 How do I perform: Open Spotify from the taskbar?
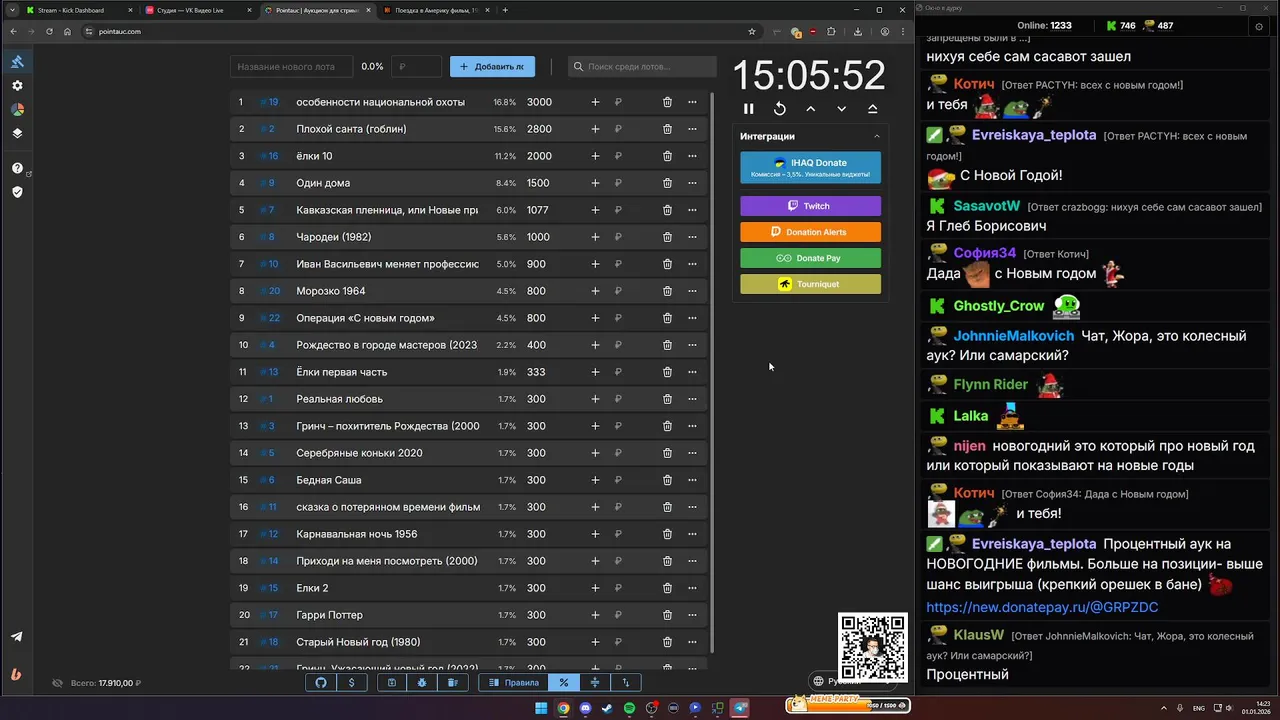(x=629, y=708)
